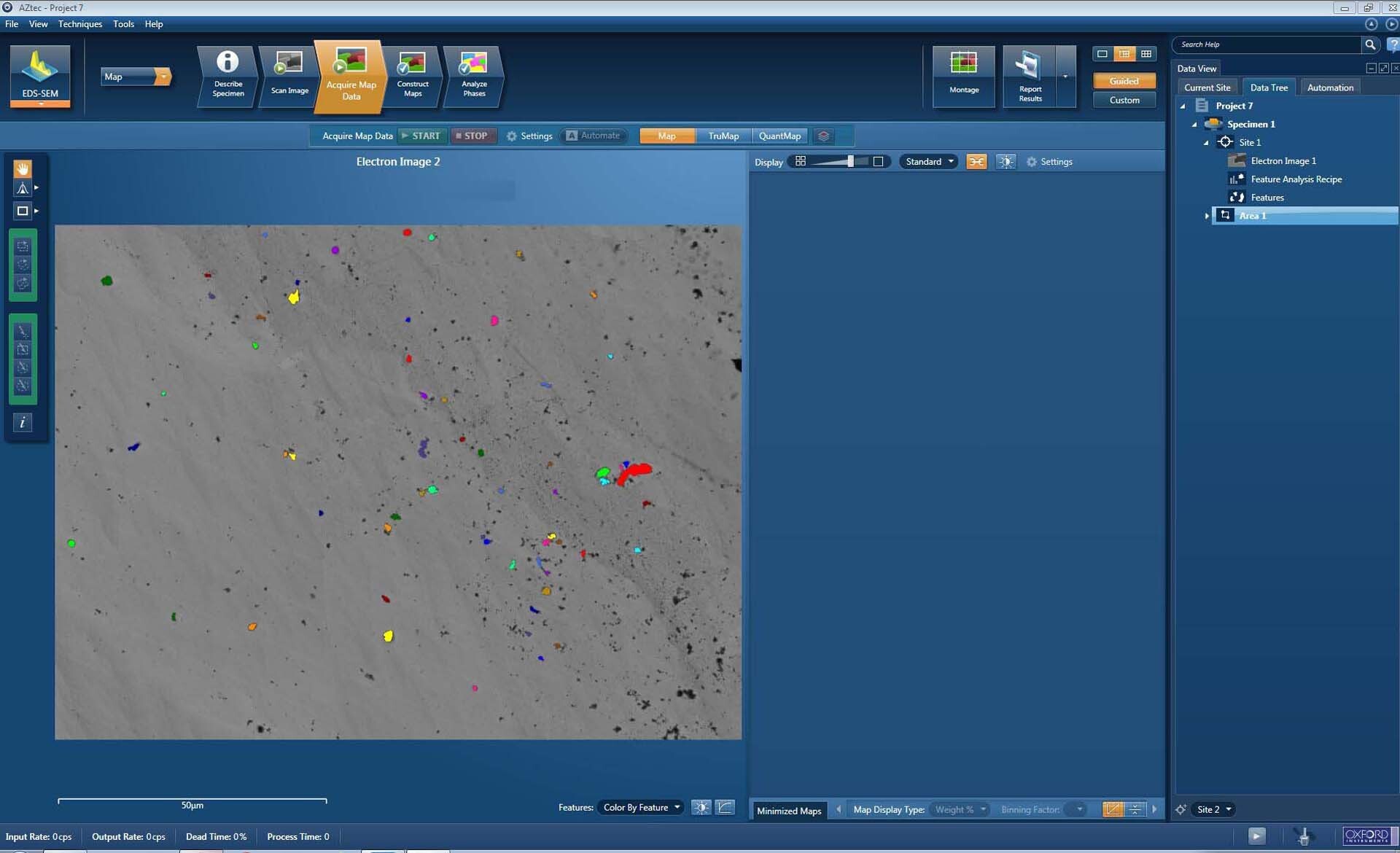Screen dimensions: 1400x853
Task: Switch to the Current Site tab
Action: click(1207, 87)
